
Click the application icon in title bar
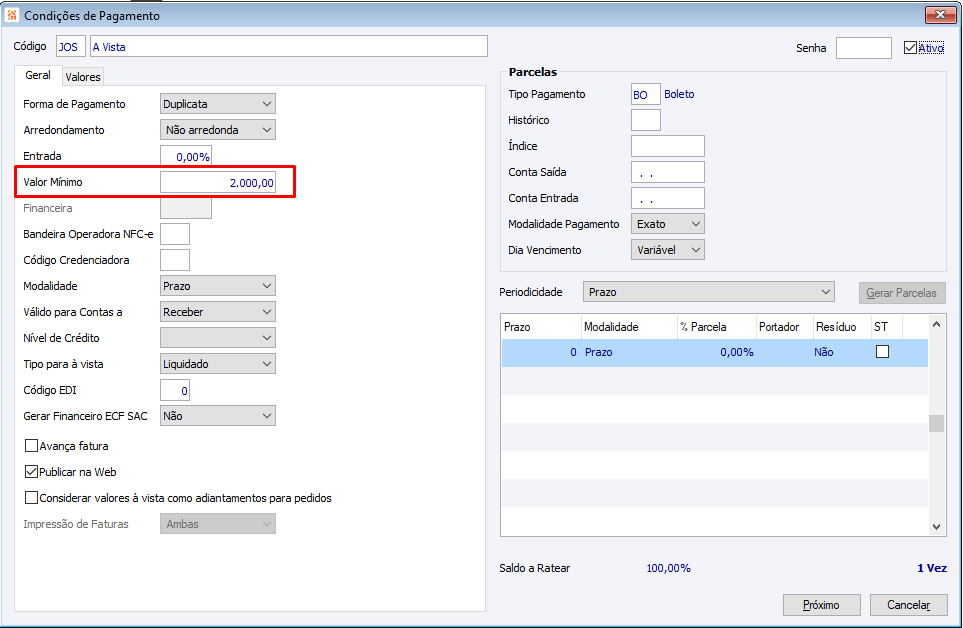pos(12,15)
